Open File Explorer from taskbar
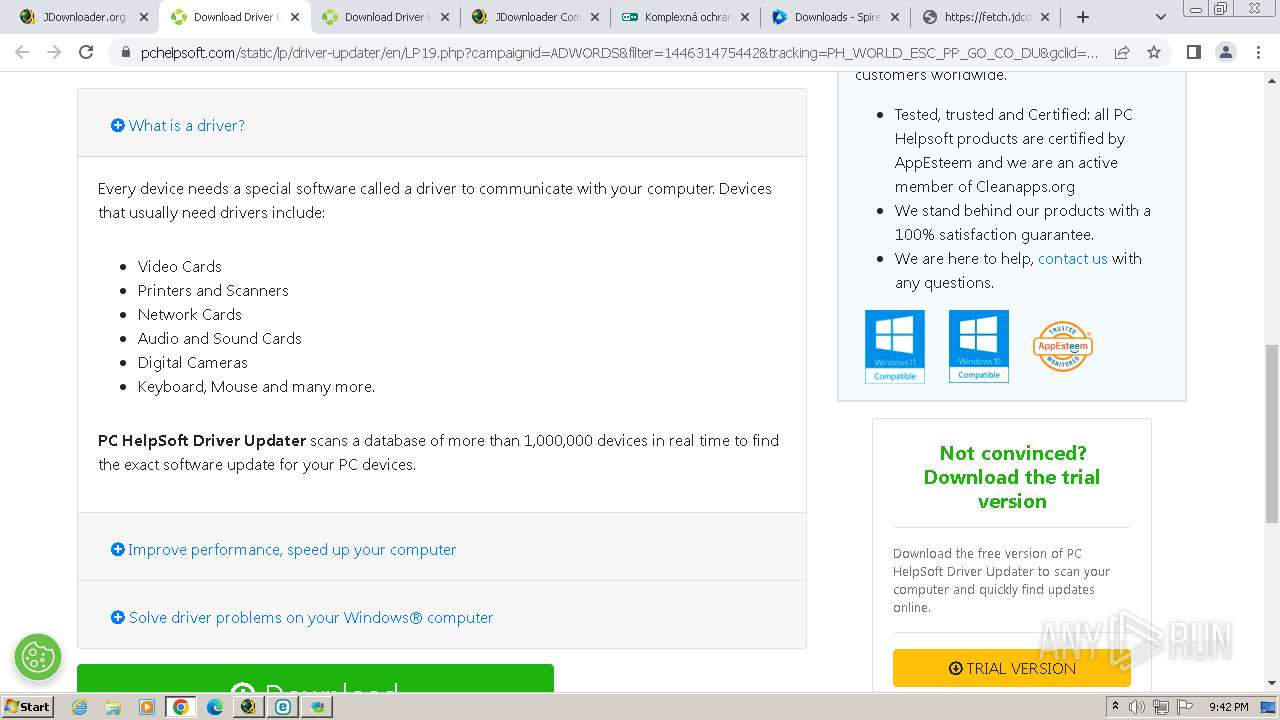This screenshot has width=1280, height=720. (113, 707)
